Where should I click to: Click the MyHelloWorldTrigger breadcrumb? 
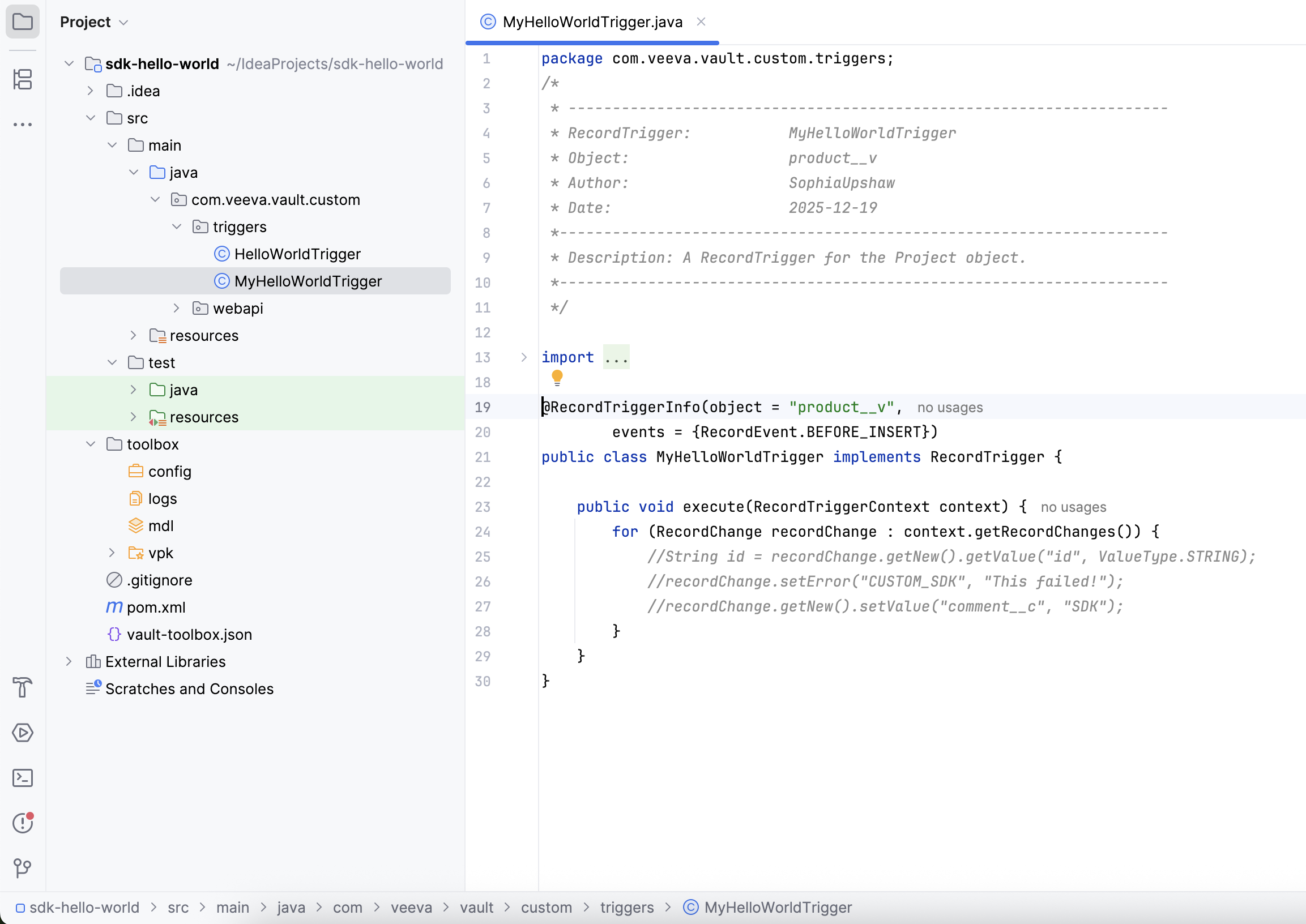pyautogui.click(x=778, y=908)
